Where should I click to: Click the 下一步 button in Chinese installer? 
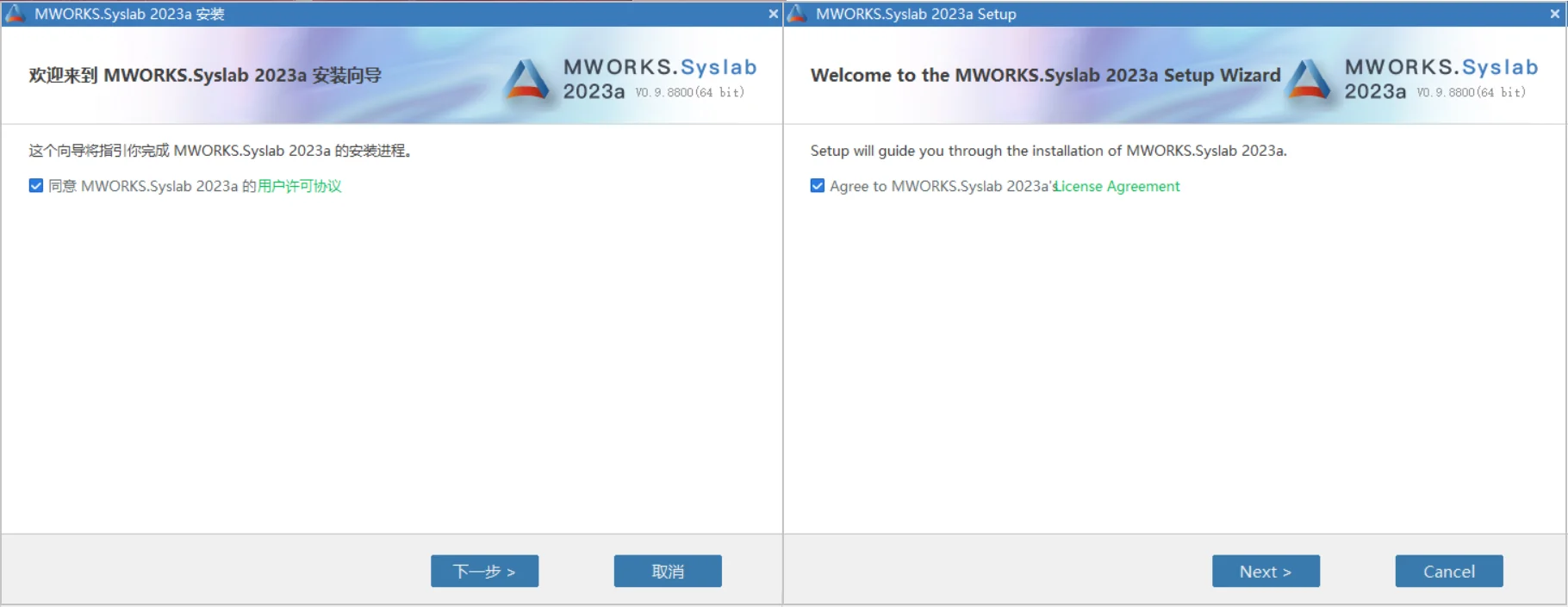[484, 571]
